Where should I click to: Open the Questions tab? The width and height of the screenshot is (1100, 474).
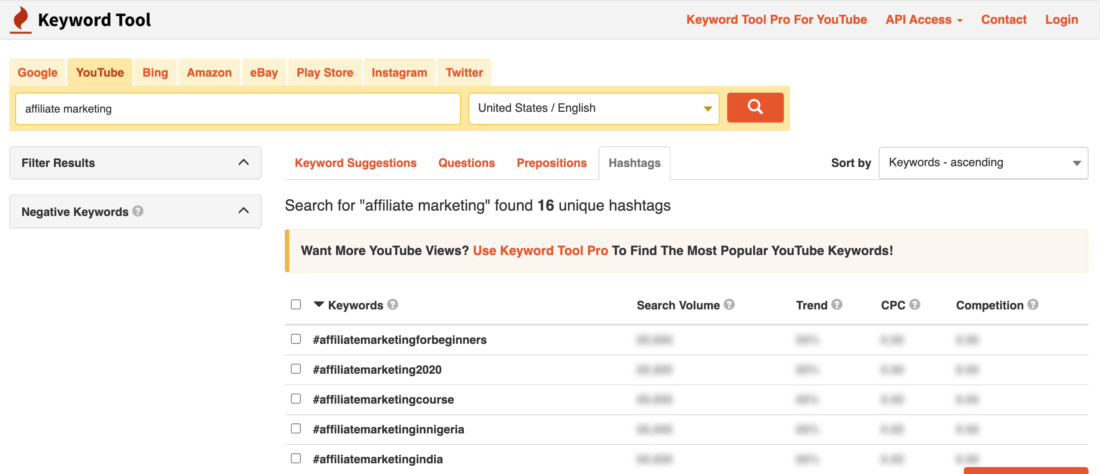[x=467, y=163]
